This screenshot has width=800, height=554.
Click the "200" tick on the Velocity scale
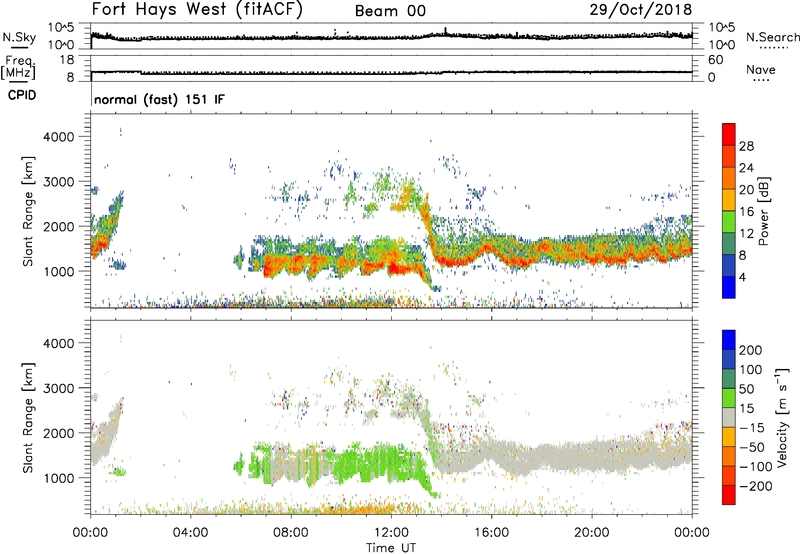click(751, 350)
